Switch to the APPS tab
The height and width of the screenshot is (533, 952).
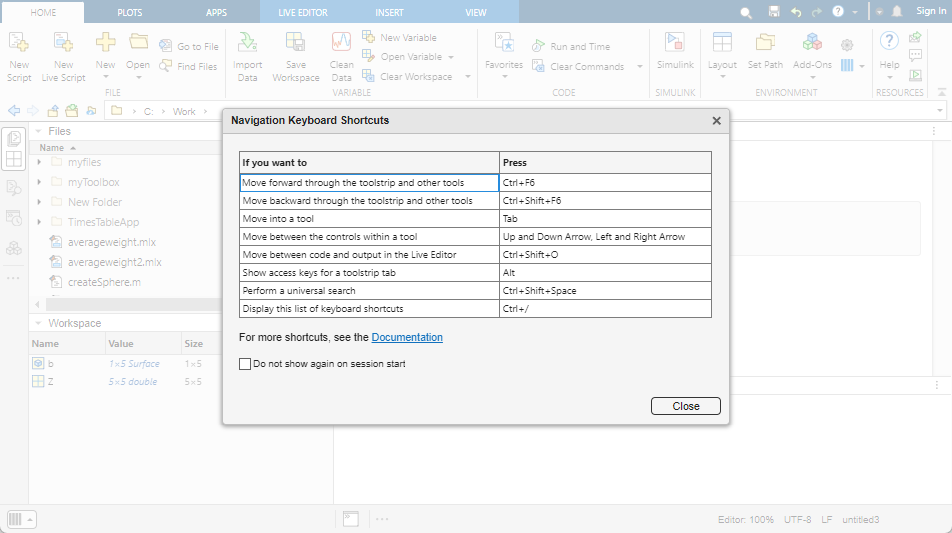[x=216, y=12]
